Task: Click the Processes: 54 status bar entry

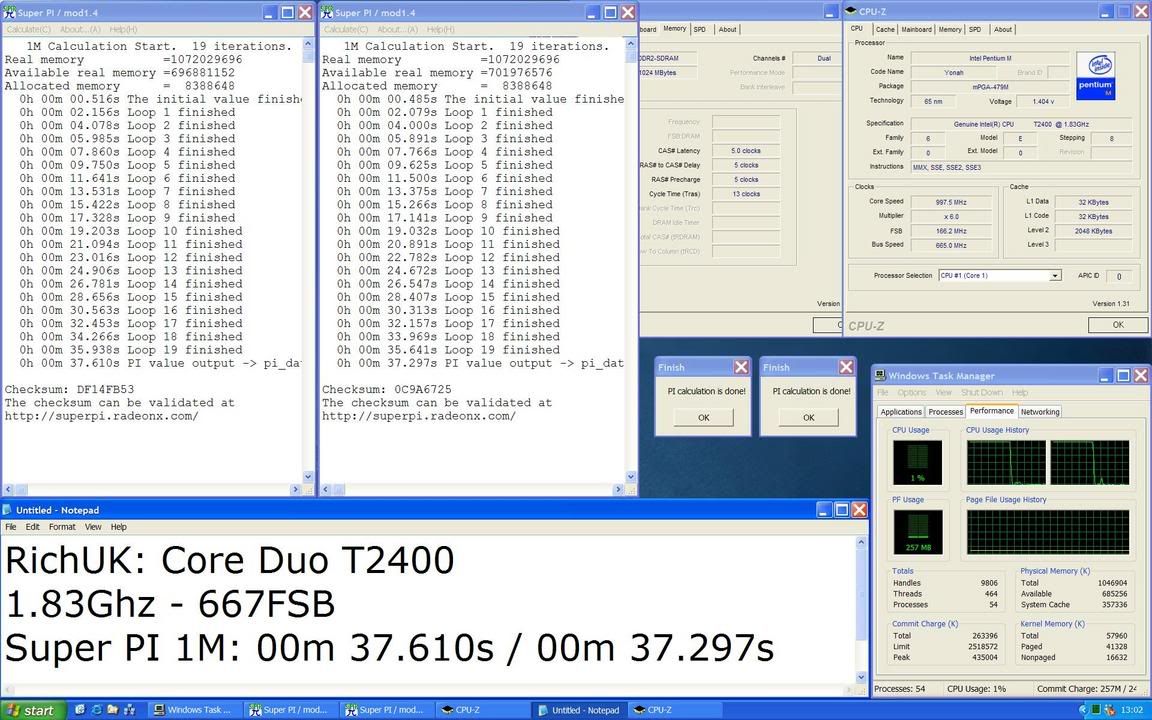Action: (900, 688)
